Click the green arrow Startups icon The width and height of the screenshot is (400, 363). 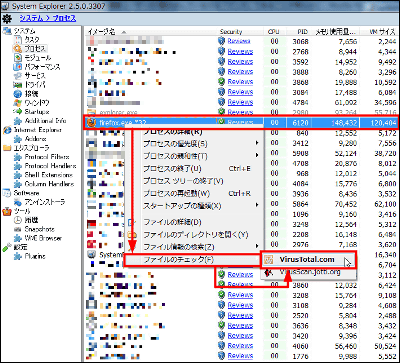click(17, 112)
